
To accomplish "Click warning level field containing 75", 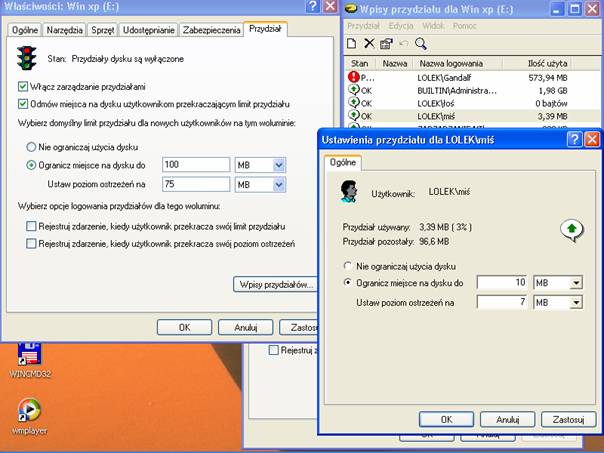I will (x=196, y=185).
